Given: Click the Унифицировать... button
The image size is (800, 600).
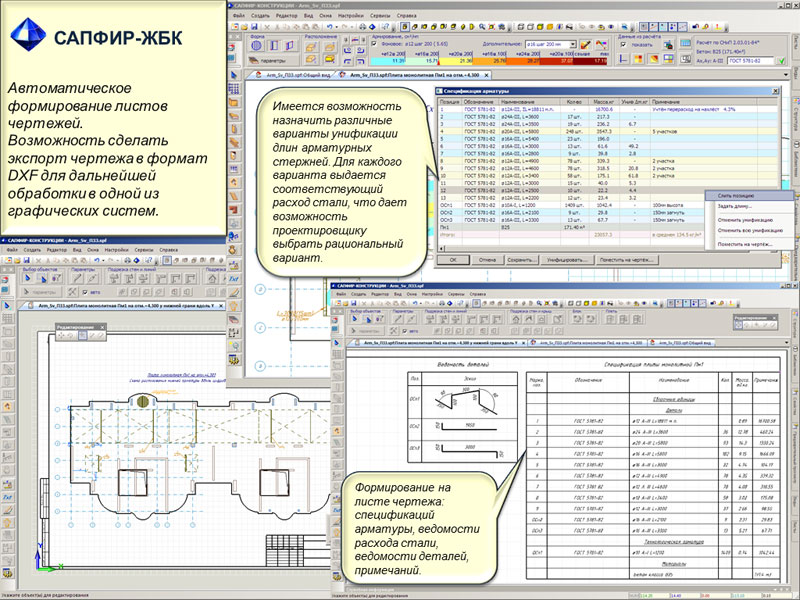Looking at the screenshot, I should point(567,258).
